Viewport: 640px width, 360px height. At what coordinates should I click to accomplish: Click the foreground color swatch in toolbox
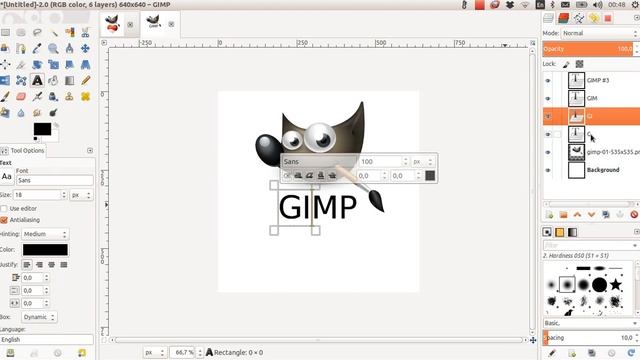[x=42, y=129]
